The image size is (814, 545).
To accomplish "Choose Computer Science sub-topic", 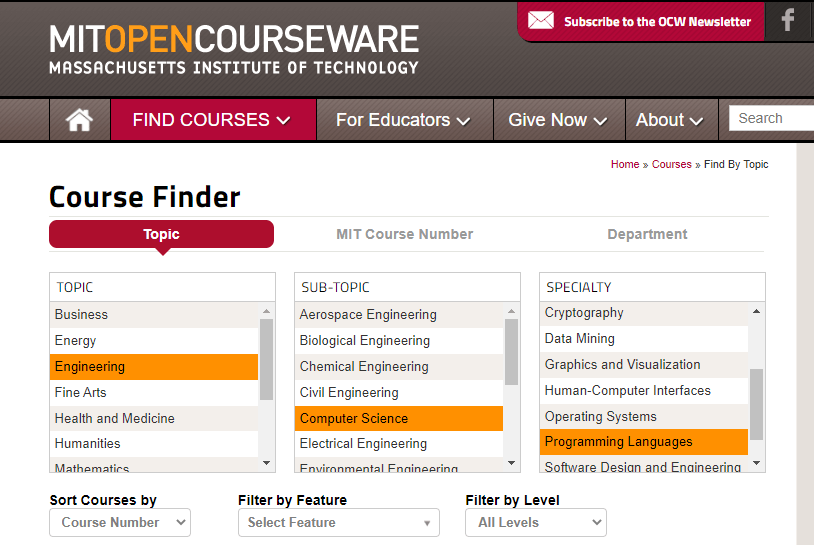I will (x=399, y=418).
